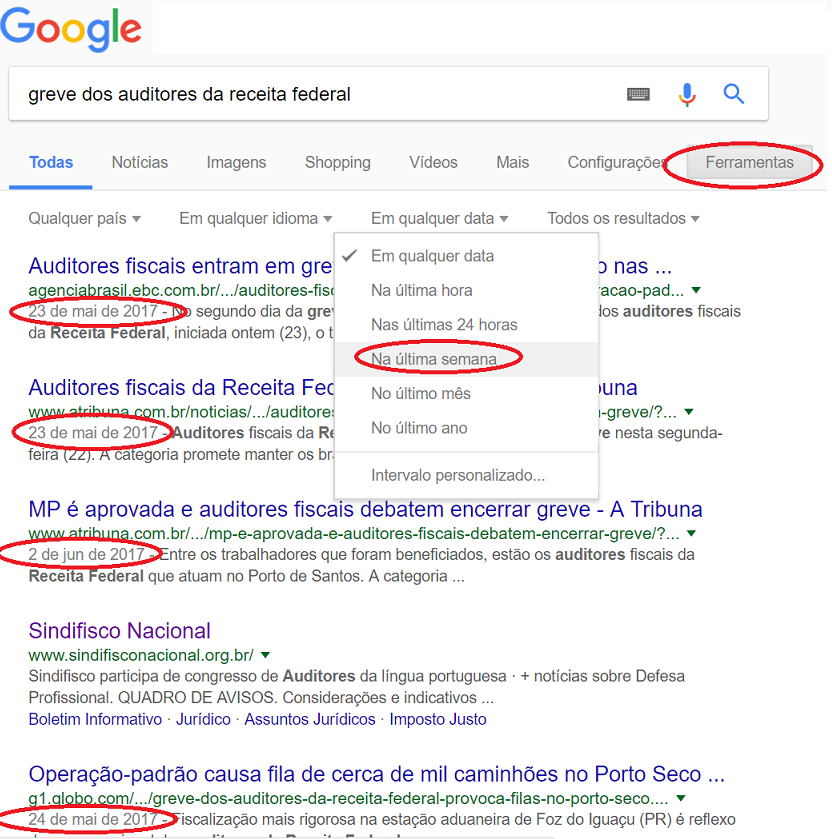Click the Ferramentas button
The height and width of the screenshot is (839, 832).
click(750, 162)
